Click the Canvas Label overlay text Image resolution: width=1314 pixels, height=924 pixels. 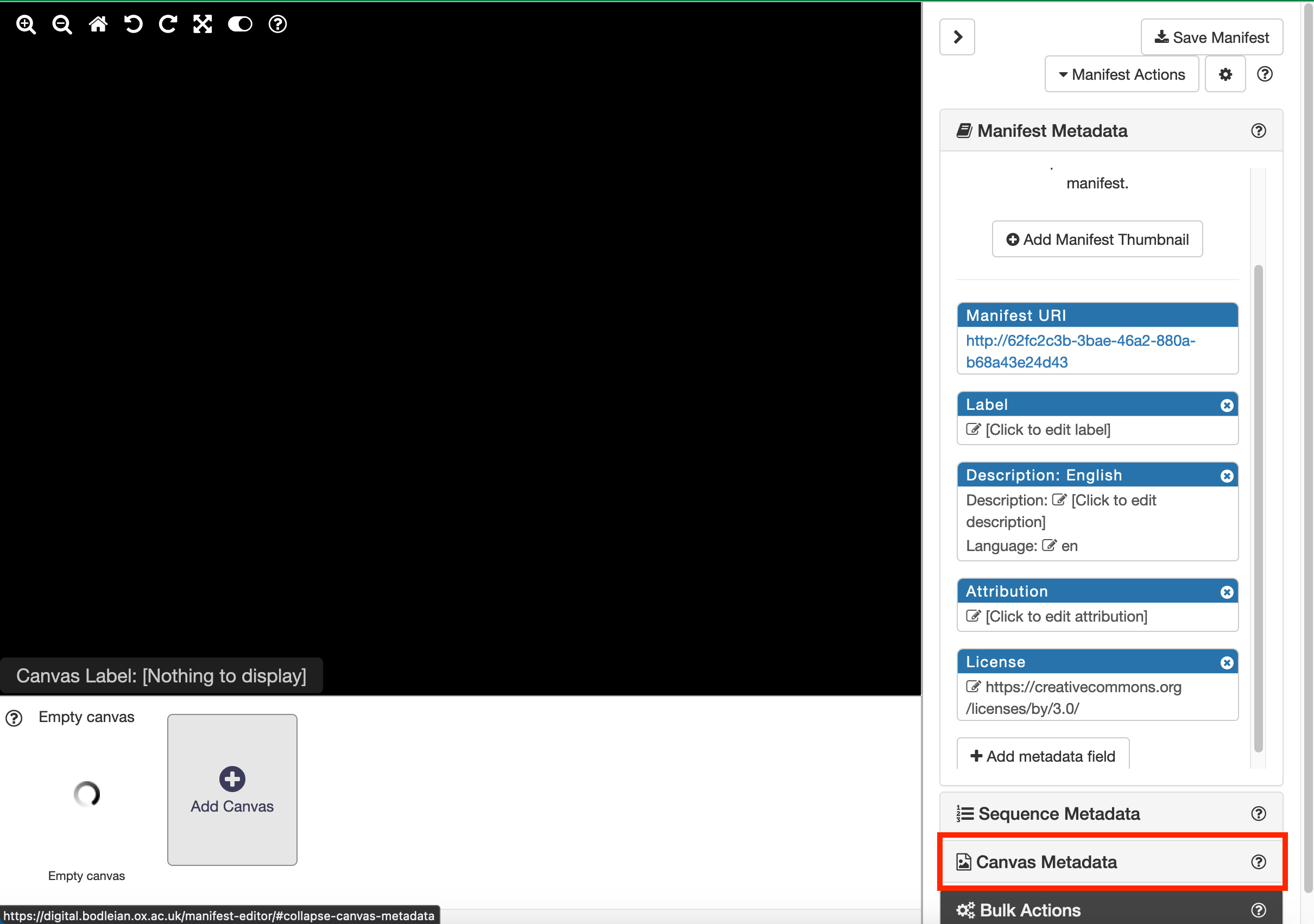161,676
